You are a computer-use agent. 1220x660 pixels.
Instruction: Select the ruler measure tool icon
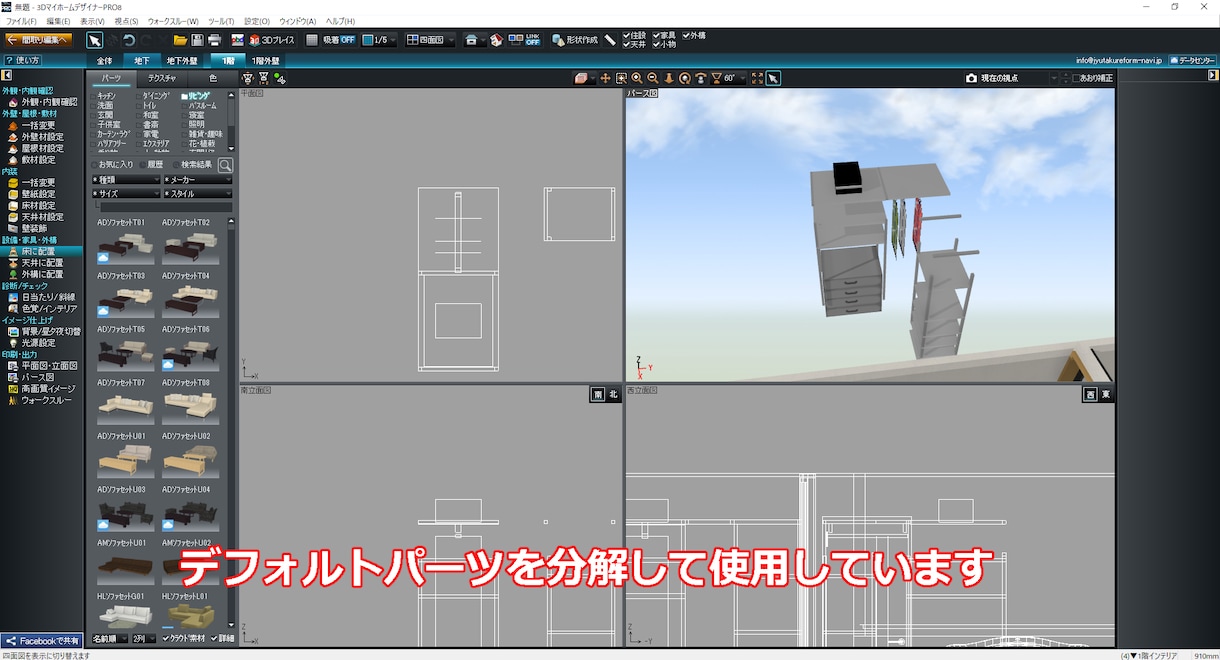click(x=610, y=40)
